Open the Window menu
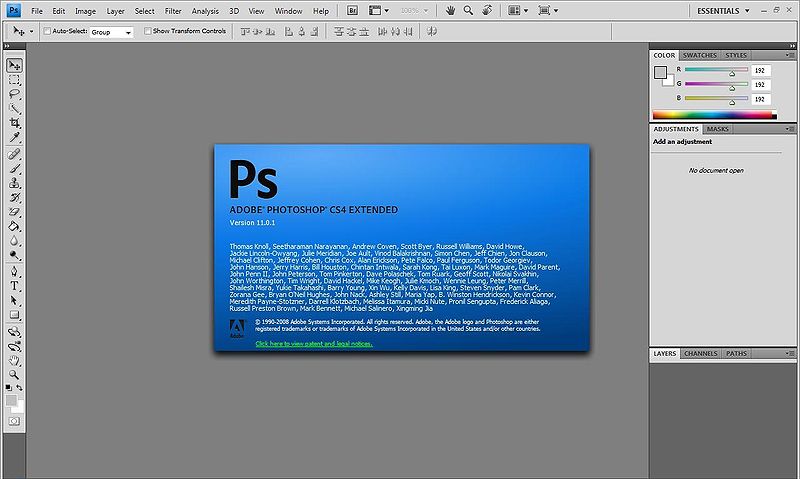This screenshot has width=800, height=479. pos(288,11)
